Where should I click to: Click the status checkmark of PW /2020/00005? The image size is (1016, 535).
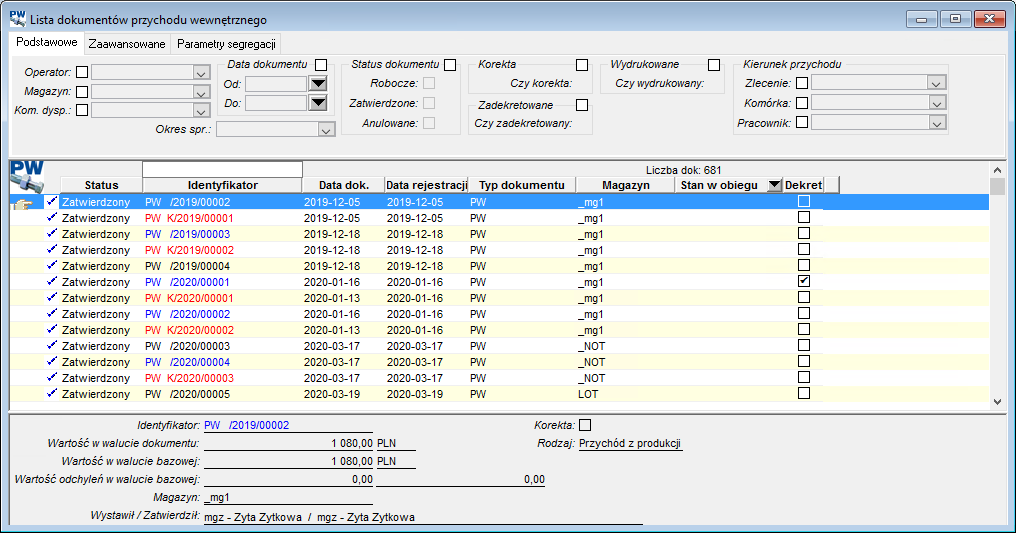pyautogui.click(x=52, y=393)
